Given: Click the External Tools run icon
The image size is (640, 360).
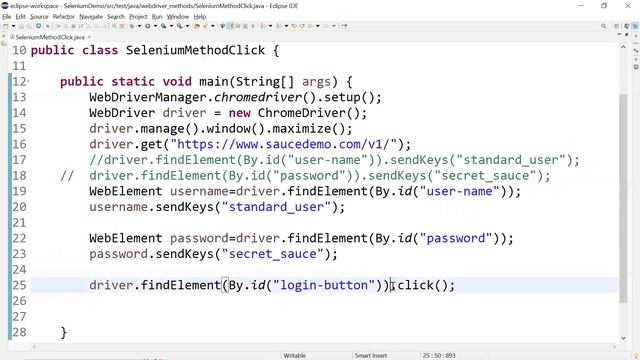Looking at the screenshot, I should (x=180, y=26).
